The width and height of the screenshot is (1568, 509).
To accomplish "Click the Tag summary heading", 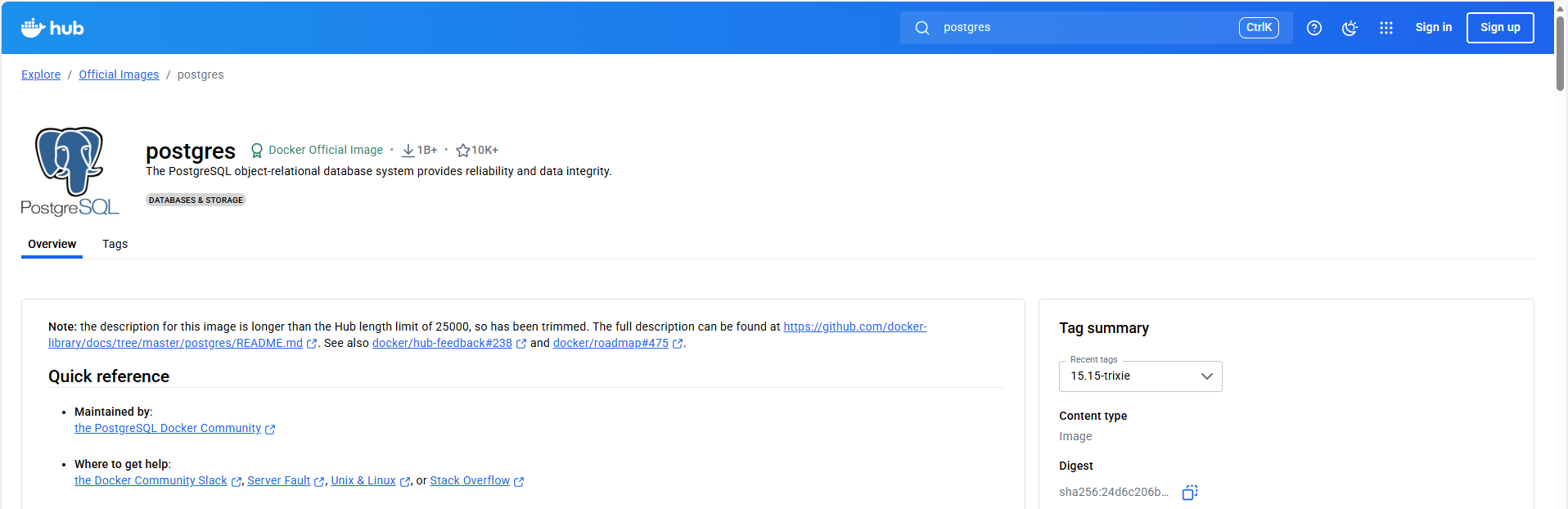I will click(x=1104, y=328).
